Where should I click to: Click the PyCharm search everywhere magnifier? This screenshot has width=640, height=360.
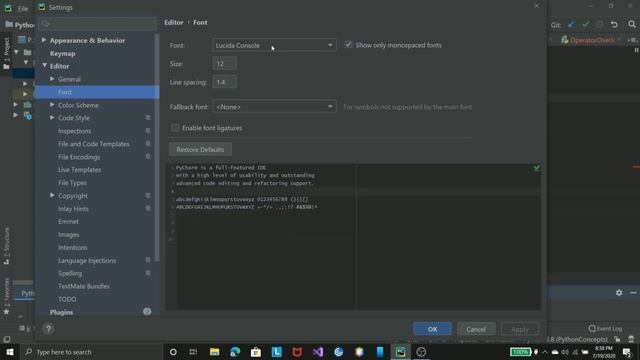pos(632,24)
